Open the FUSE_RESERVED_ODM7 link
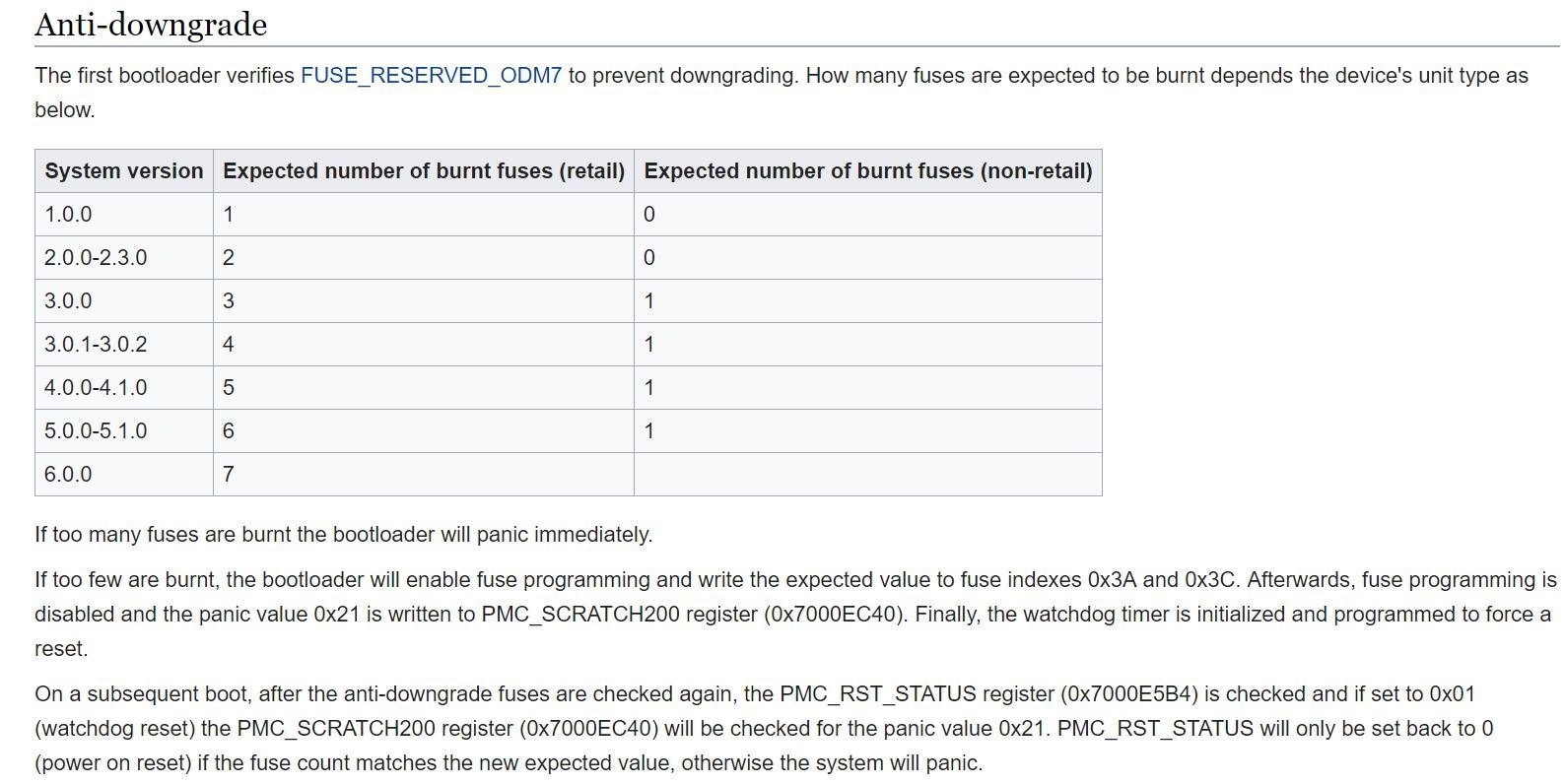 [431, 76]
